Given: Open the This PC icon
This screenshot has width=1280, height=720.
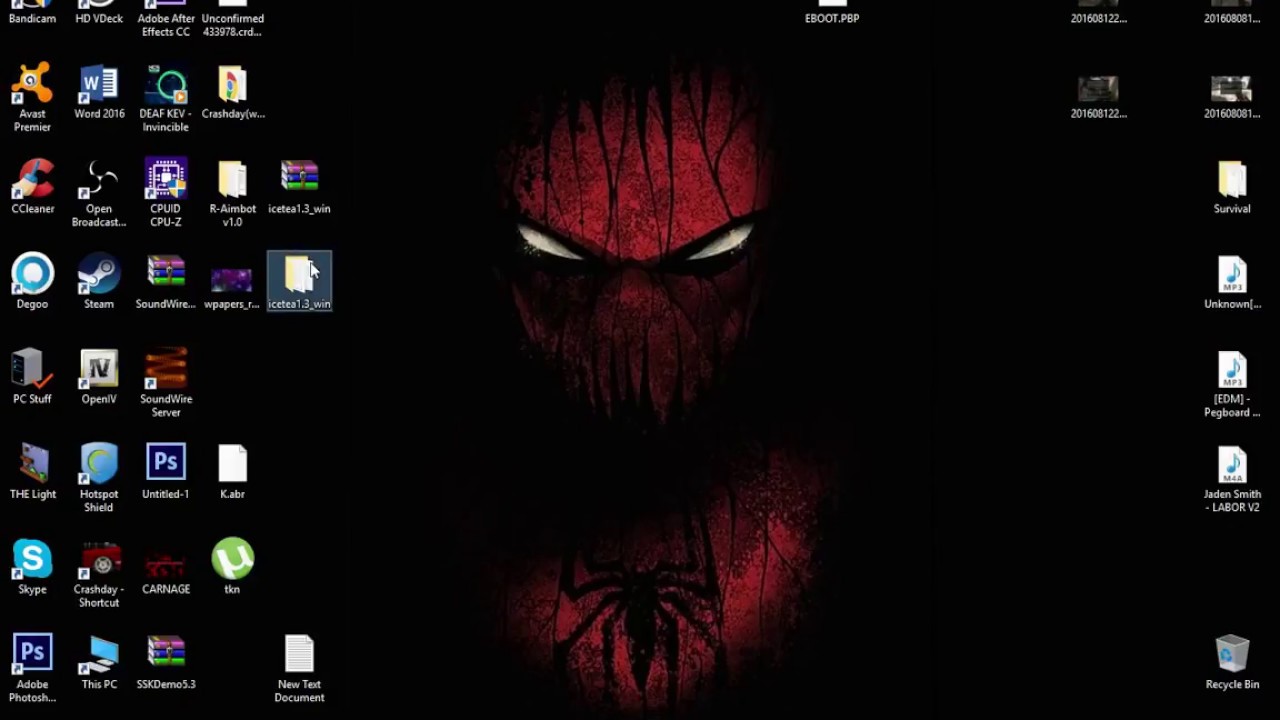Looking at the screenshot, I should 99,662.
